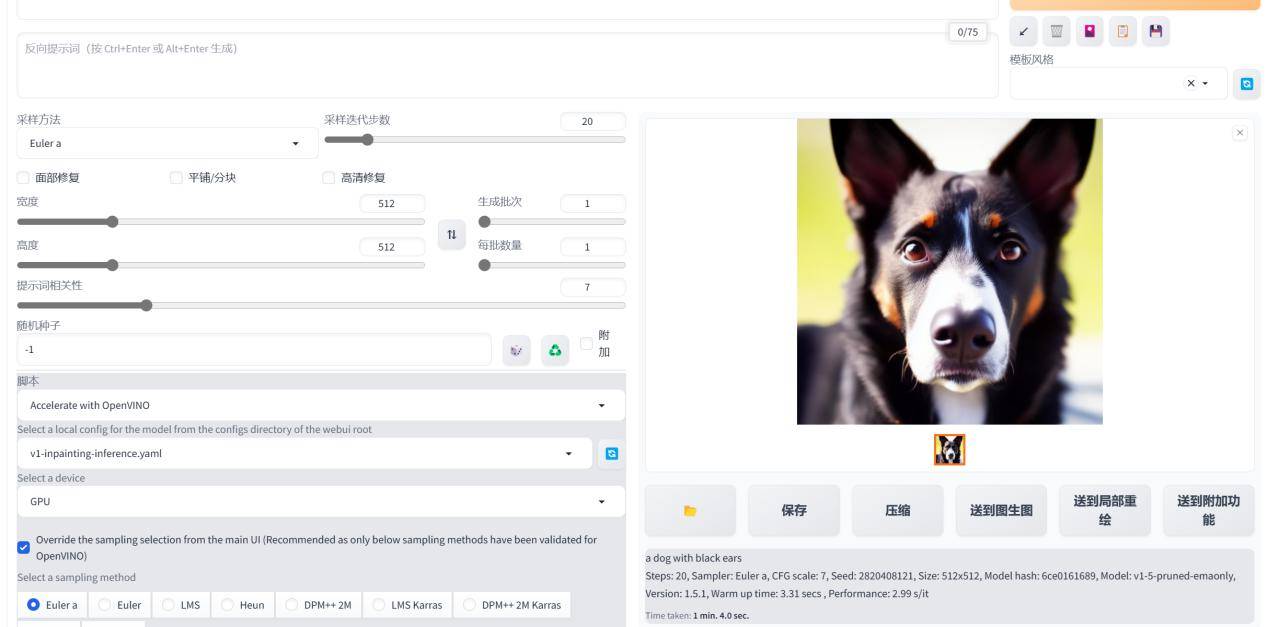Click the 压缩 button
Viewport: 1267px width, 627px height.
click(x=898, y=510)
